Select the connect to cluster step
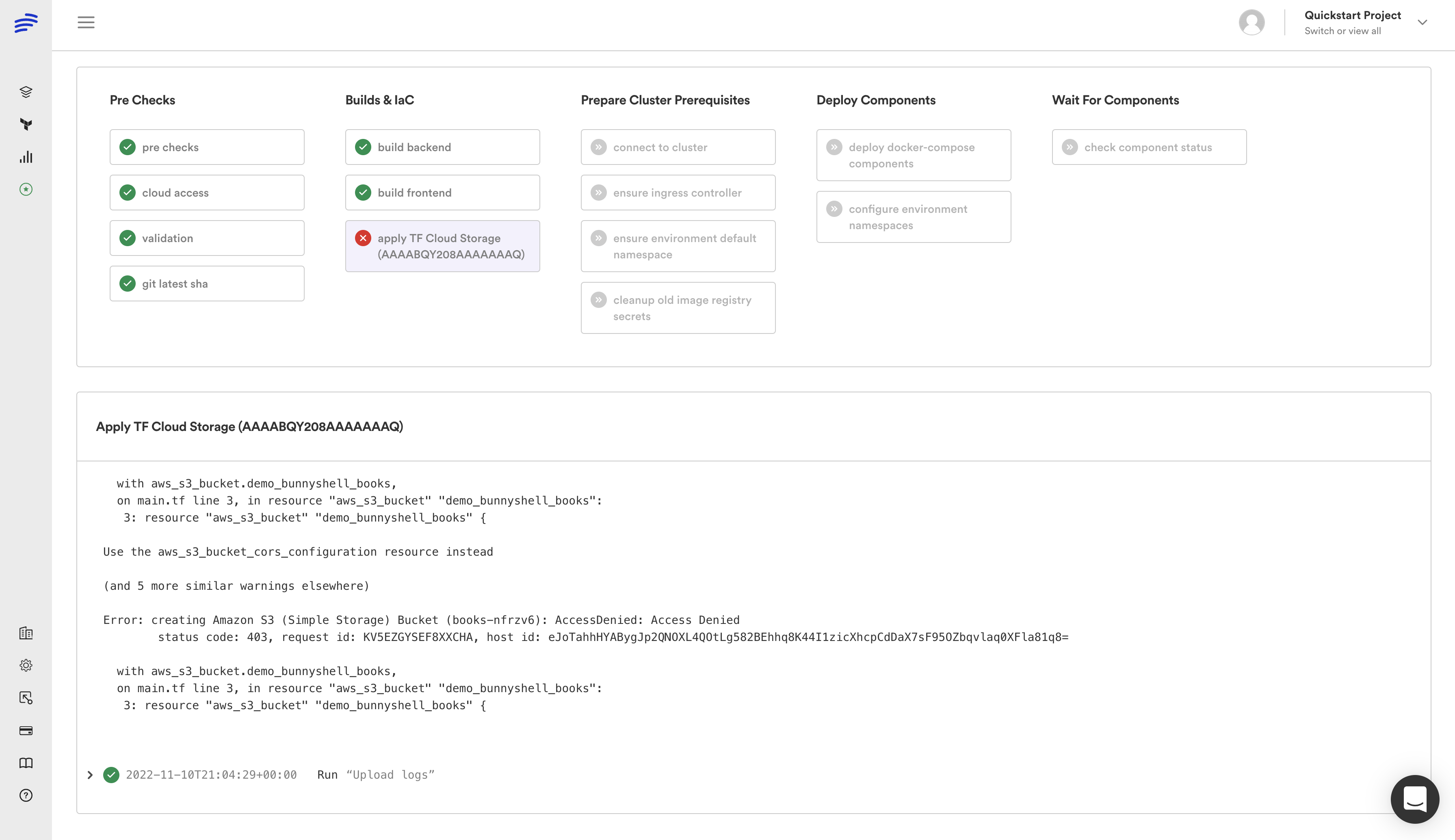 point(678,147)
